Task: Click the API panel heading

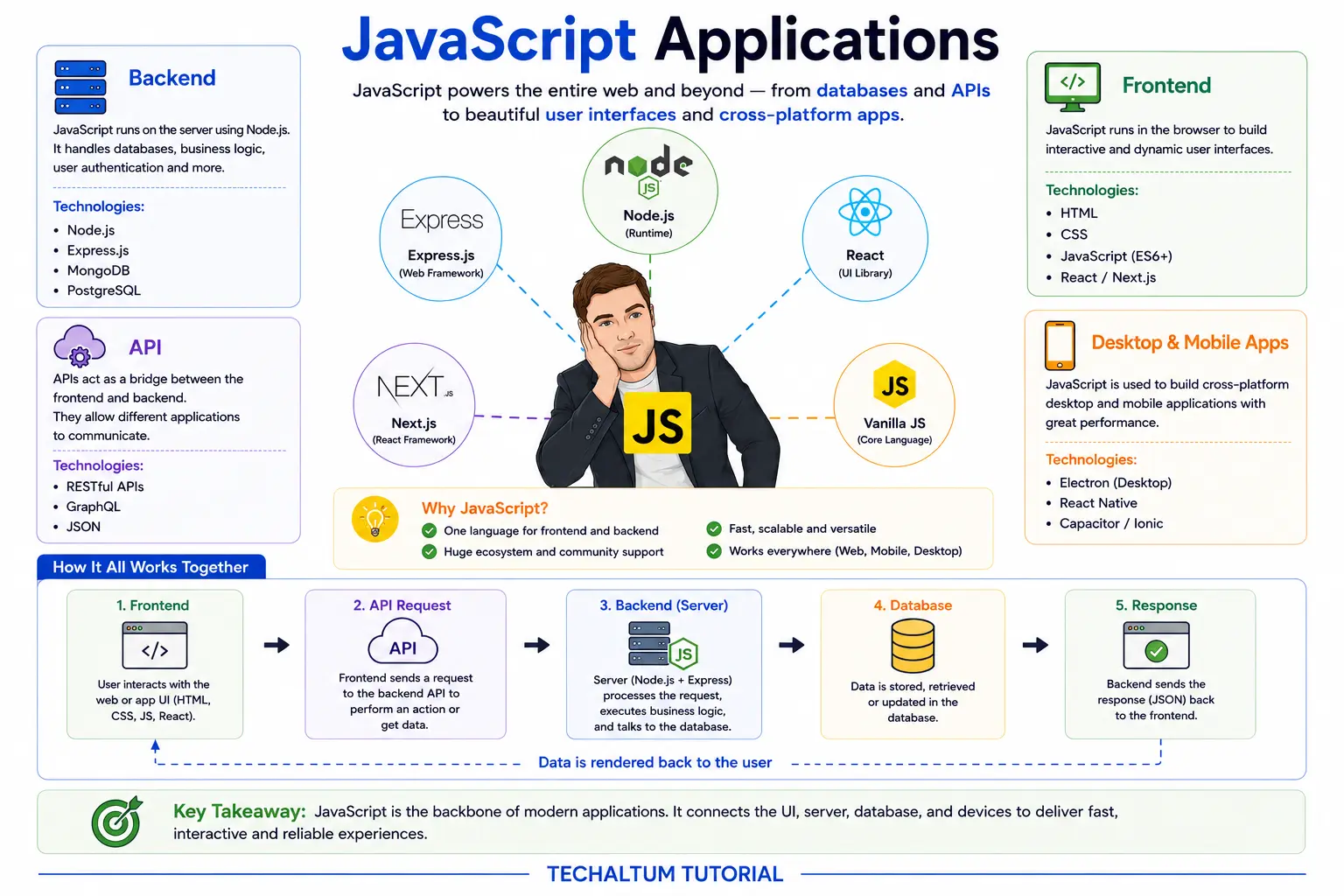Action: [x=145, y=347]
